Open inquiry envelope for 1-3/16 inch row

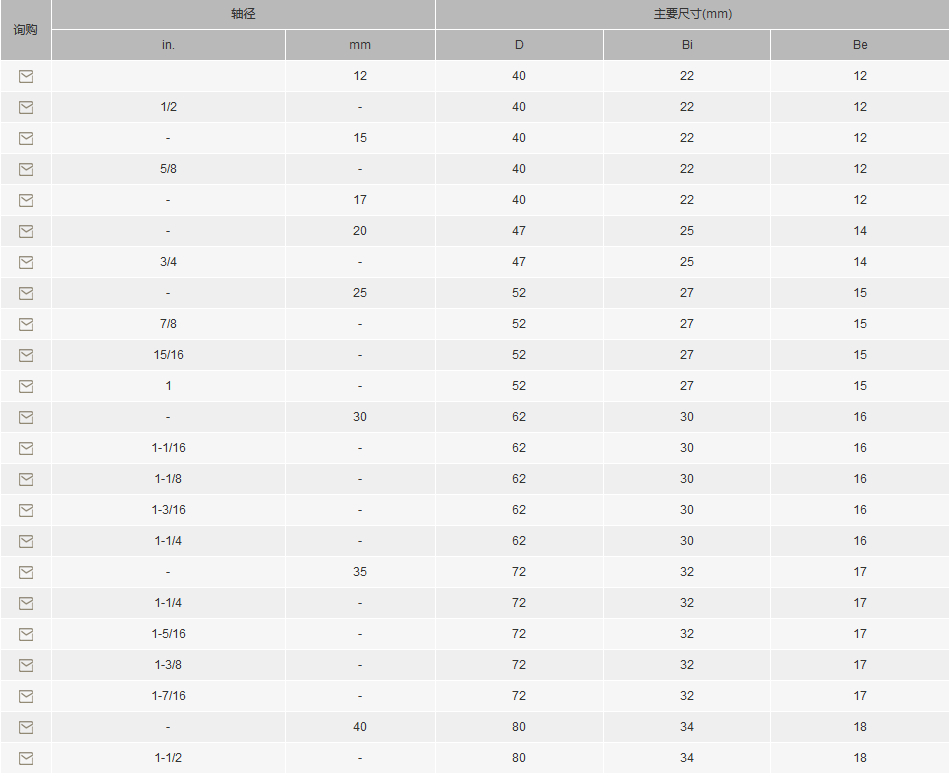(x=26, y=510)
